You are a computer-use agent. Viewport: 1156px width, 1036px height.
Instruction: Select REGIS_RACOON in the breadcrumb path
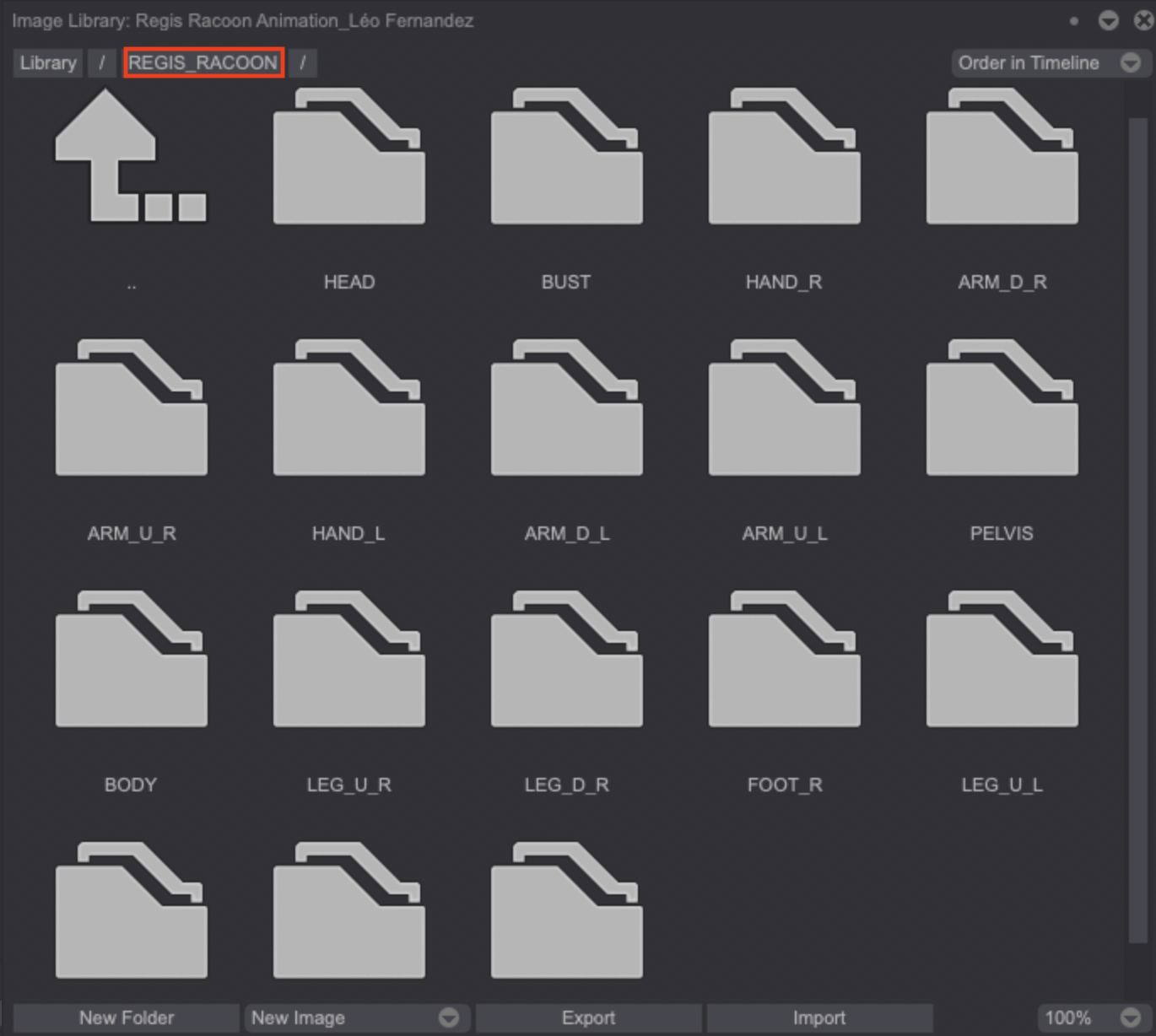(x=203, y=62)
